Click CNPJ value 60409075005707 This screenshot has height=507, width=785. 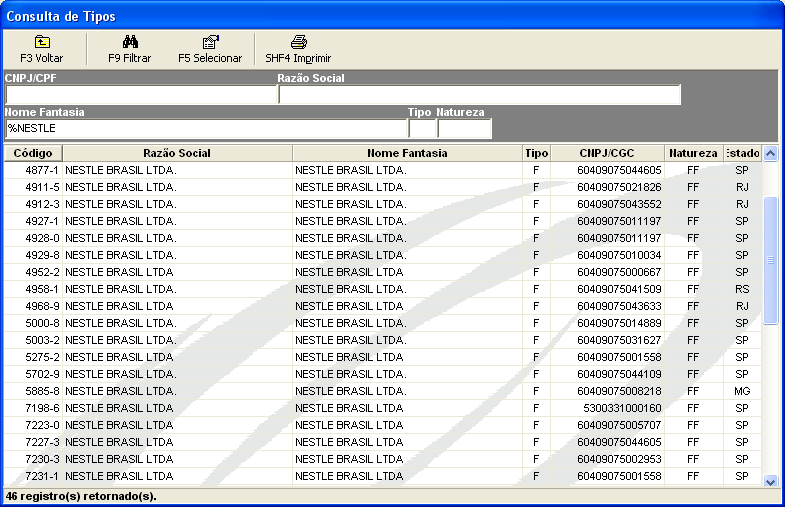point(619,425)
